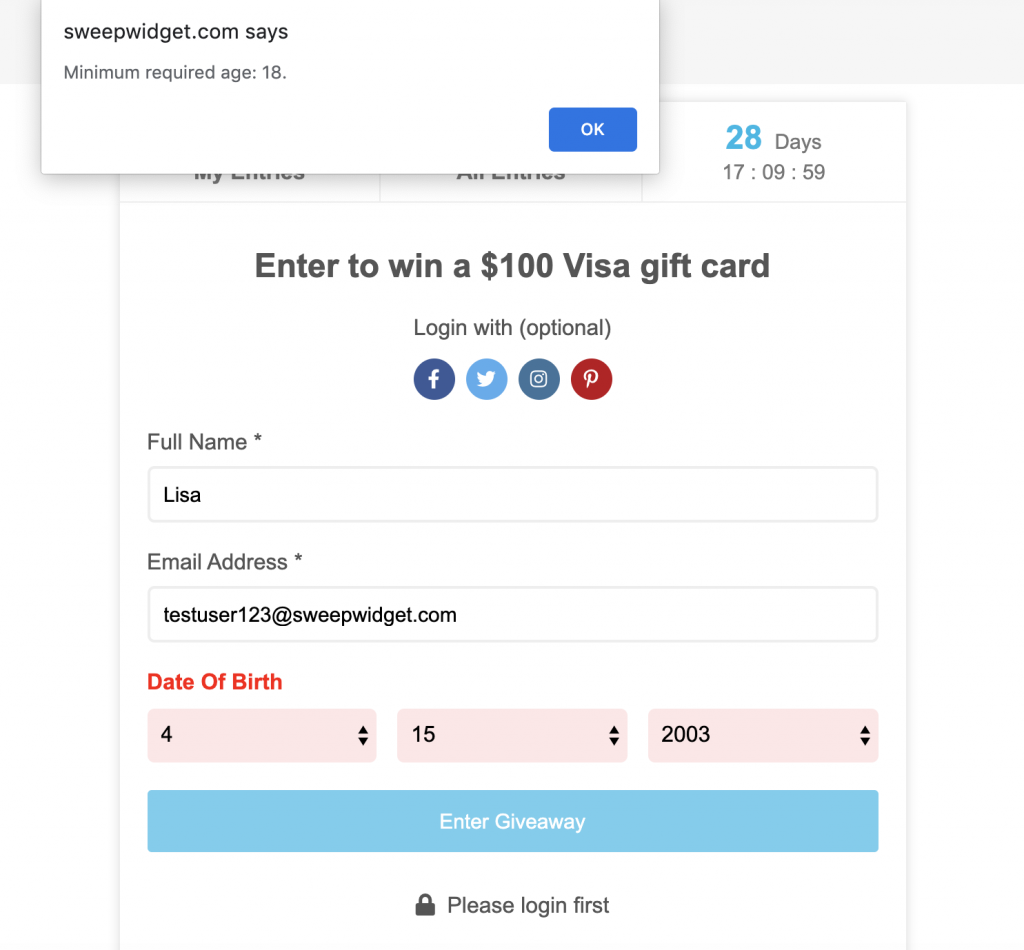Image resolution: width=1024 pixels, height=950 pixels.
Task: Click the Facebook login icon
Action: pyautogui.click(x=434, y=379)
